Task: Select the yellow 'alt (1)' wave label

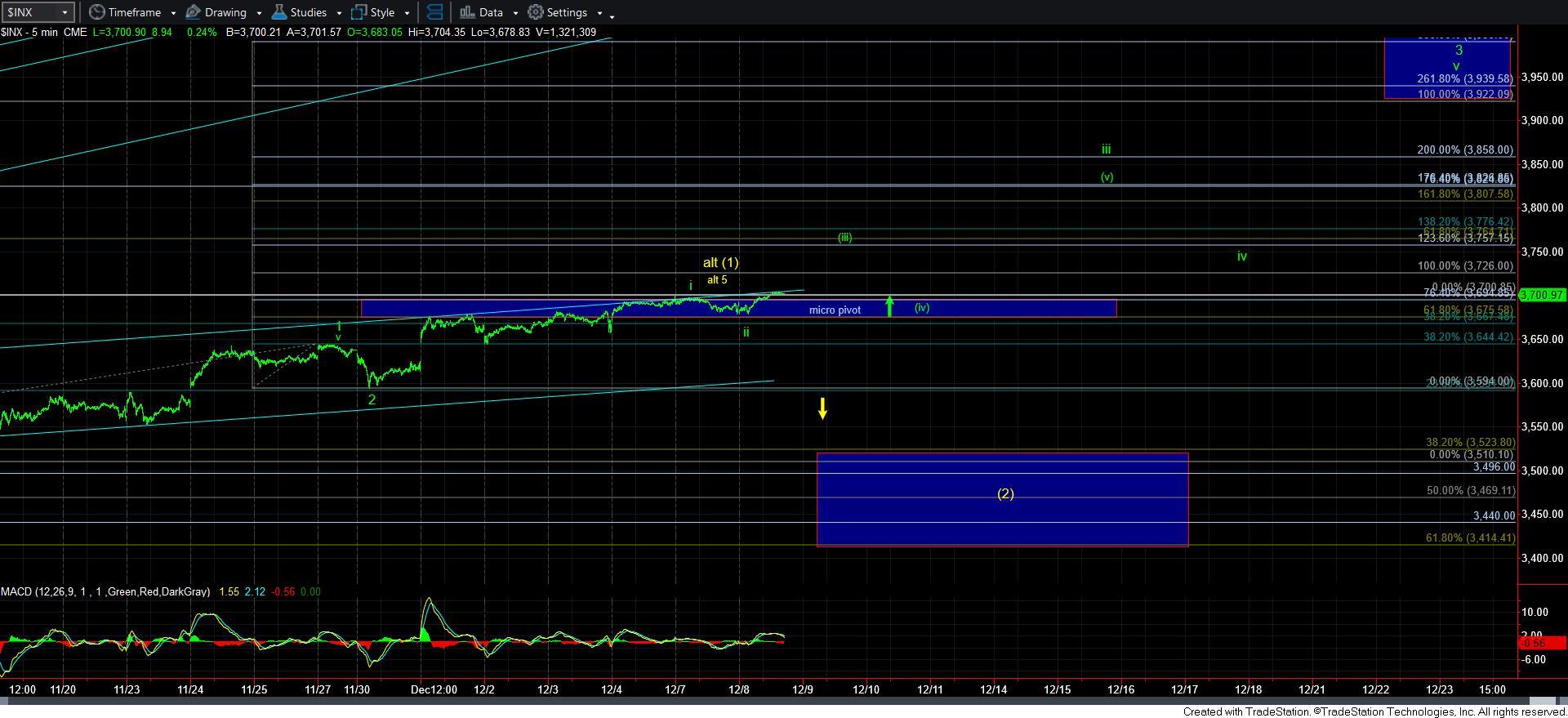Action: click(720, 262)
